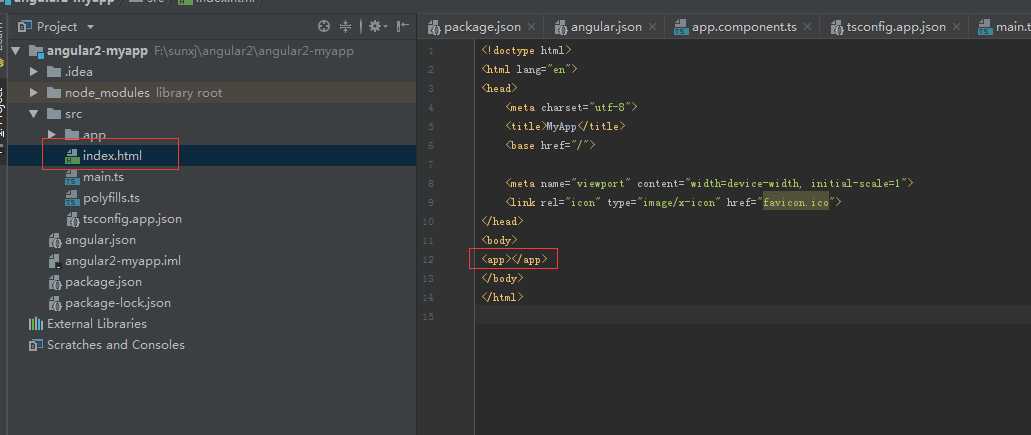Click the index.html file type icon

[x=72, y=156]
